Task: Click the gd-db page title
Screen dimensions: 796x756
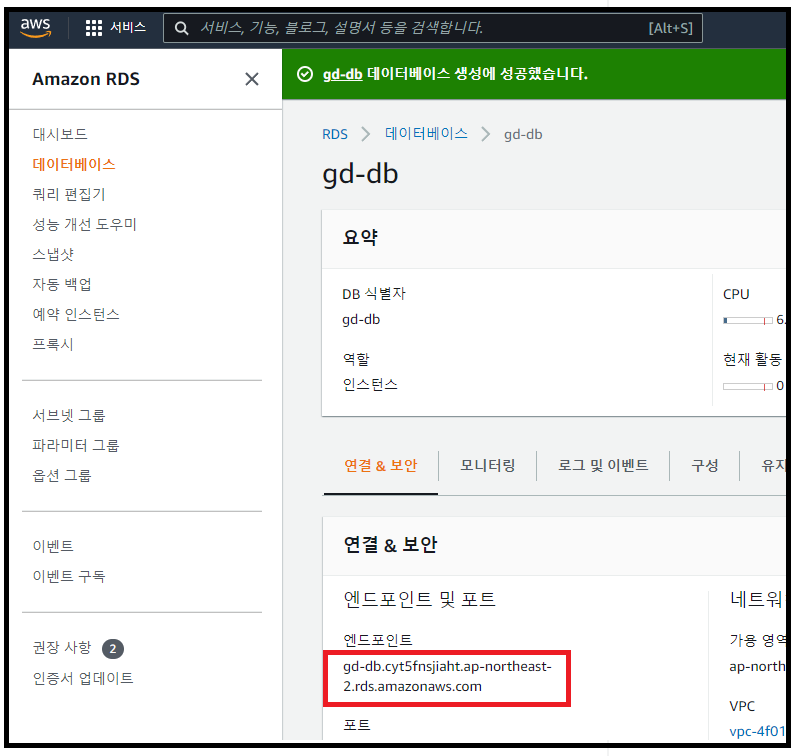Action: click(360, 175)
